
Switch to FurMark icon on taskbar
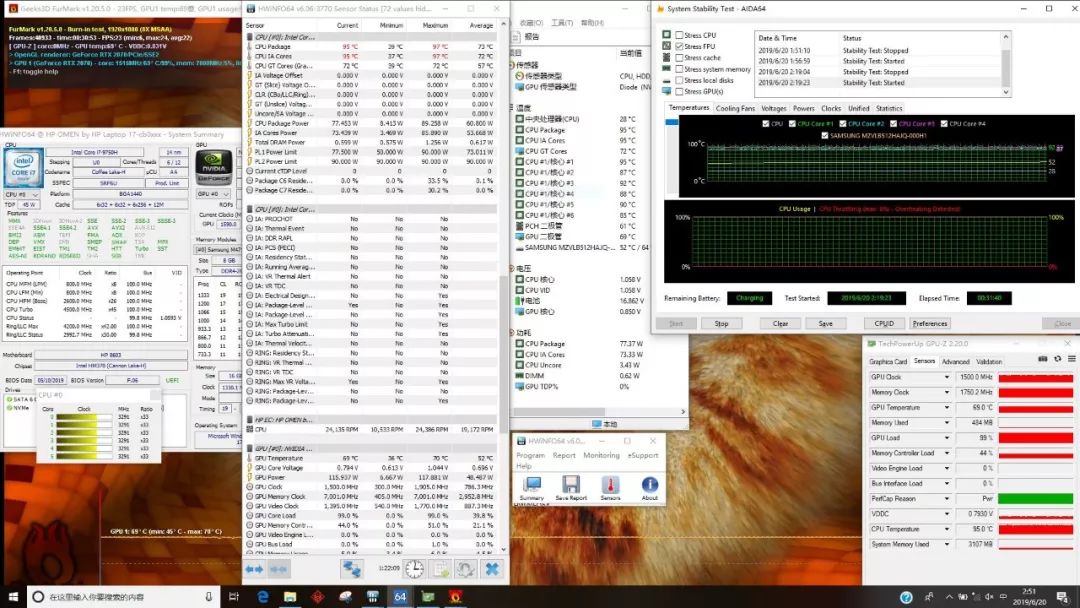click(455, 596)
